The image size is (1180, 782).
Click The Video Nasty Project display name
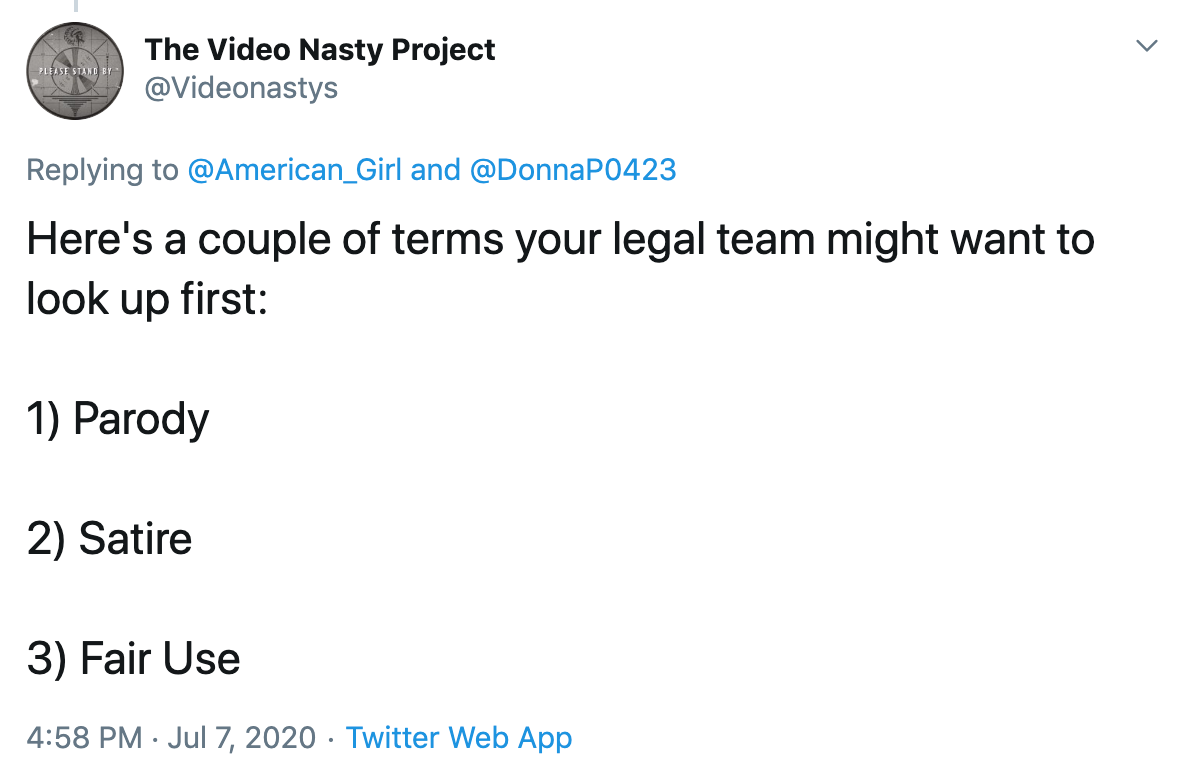pos(320,50)
